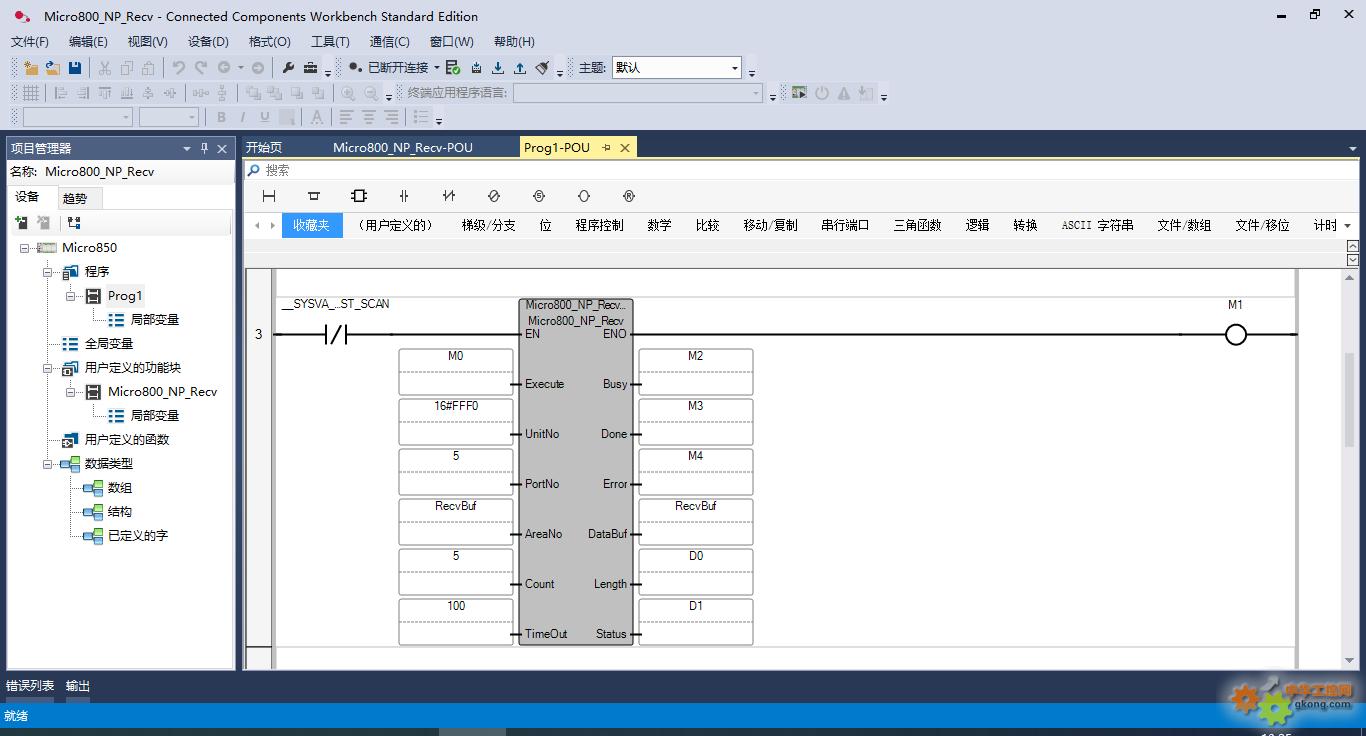Insert an instruction block icon
The image size is (1366, 736).
(359, 196)
